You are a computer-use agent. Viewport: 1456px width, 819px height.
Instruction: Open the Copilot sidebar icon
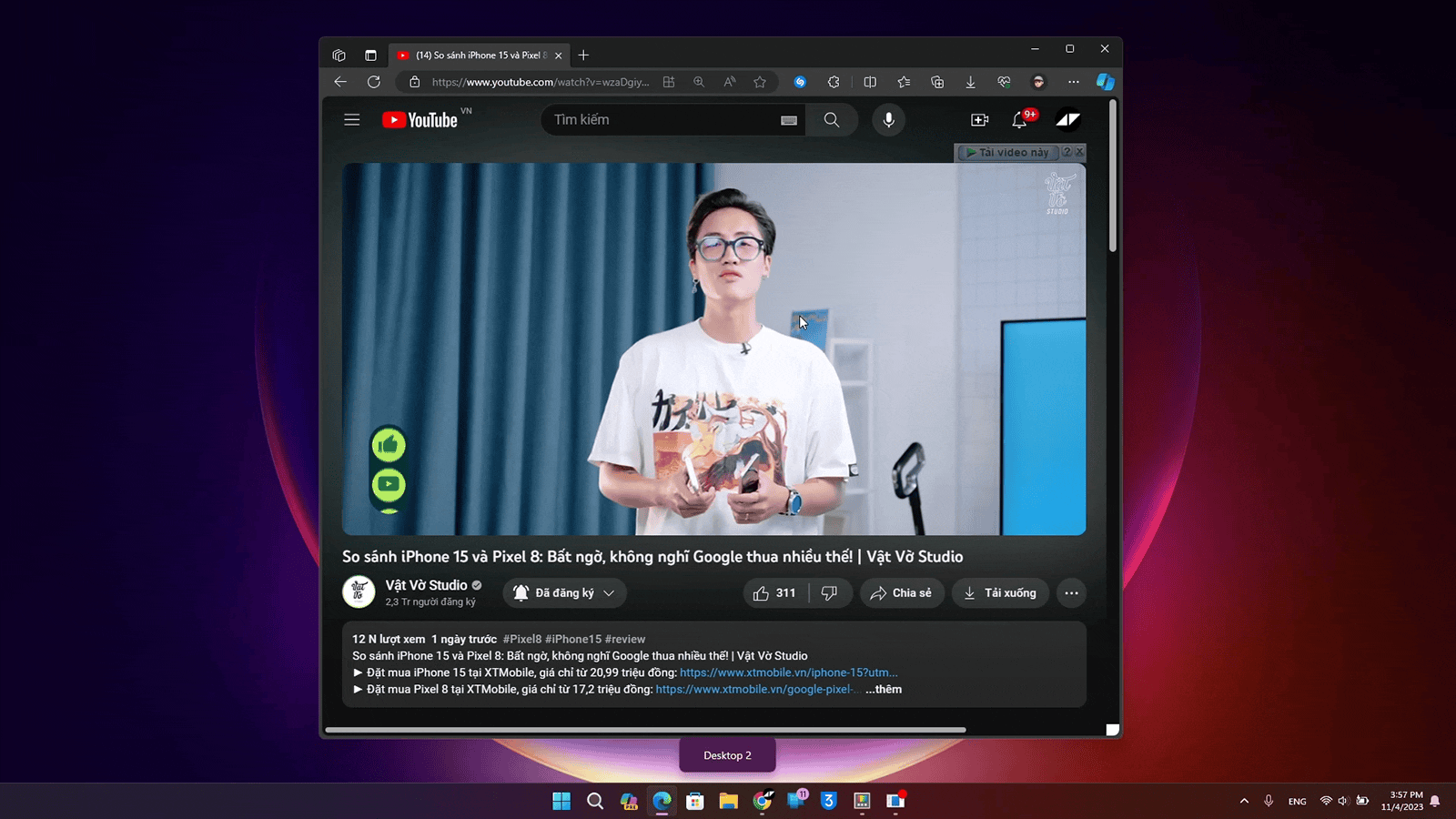pos(1106,82)
